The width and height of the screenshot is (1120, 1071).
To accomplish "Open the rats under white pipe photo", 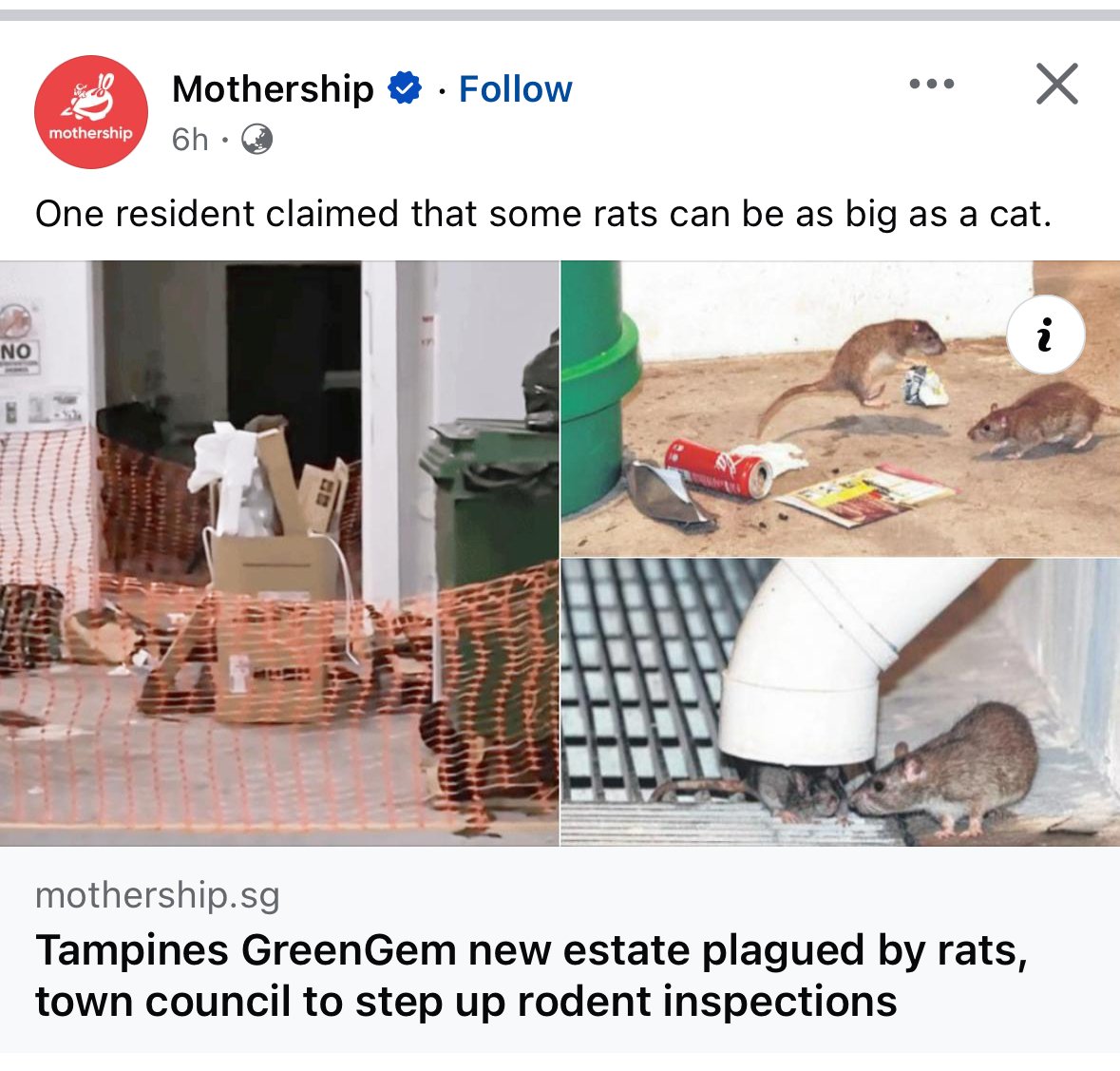I will coord(840,702).
